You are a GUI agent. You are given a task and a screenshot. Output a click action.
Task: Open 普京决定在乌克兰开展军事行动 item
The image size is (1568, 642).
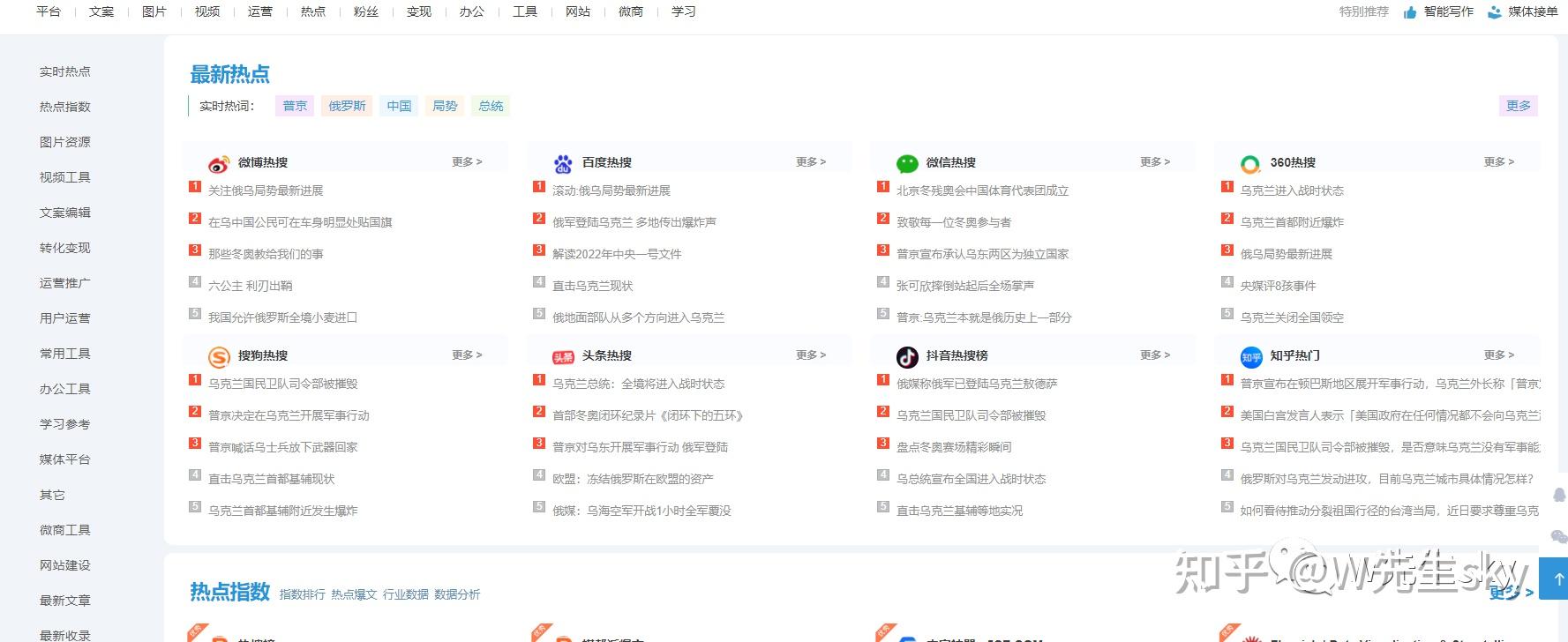289,415
